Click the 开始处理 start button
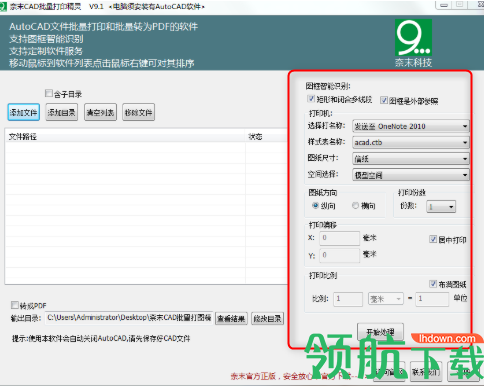Image resolution: width=484 pixels, height=386 pixels. pos(380,331)
